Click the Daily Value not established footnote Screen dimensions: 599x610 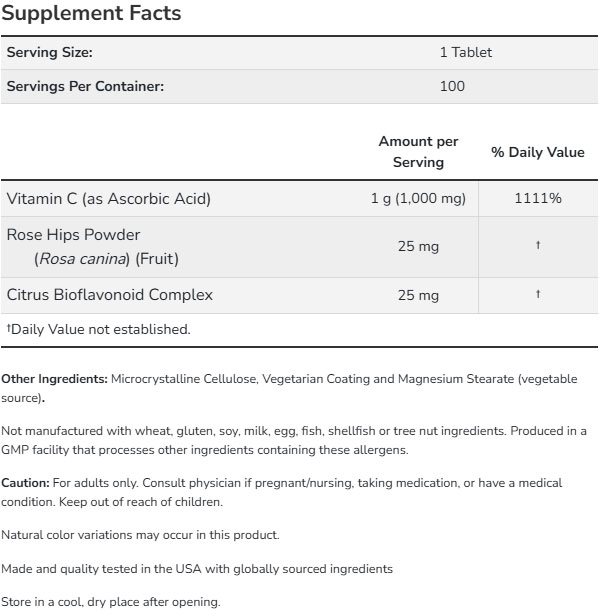click(98, 329)
